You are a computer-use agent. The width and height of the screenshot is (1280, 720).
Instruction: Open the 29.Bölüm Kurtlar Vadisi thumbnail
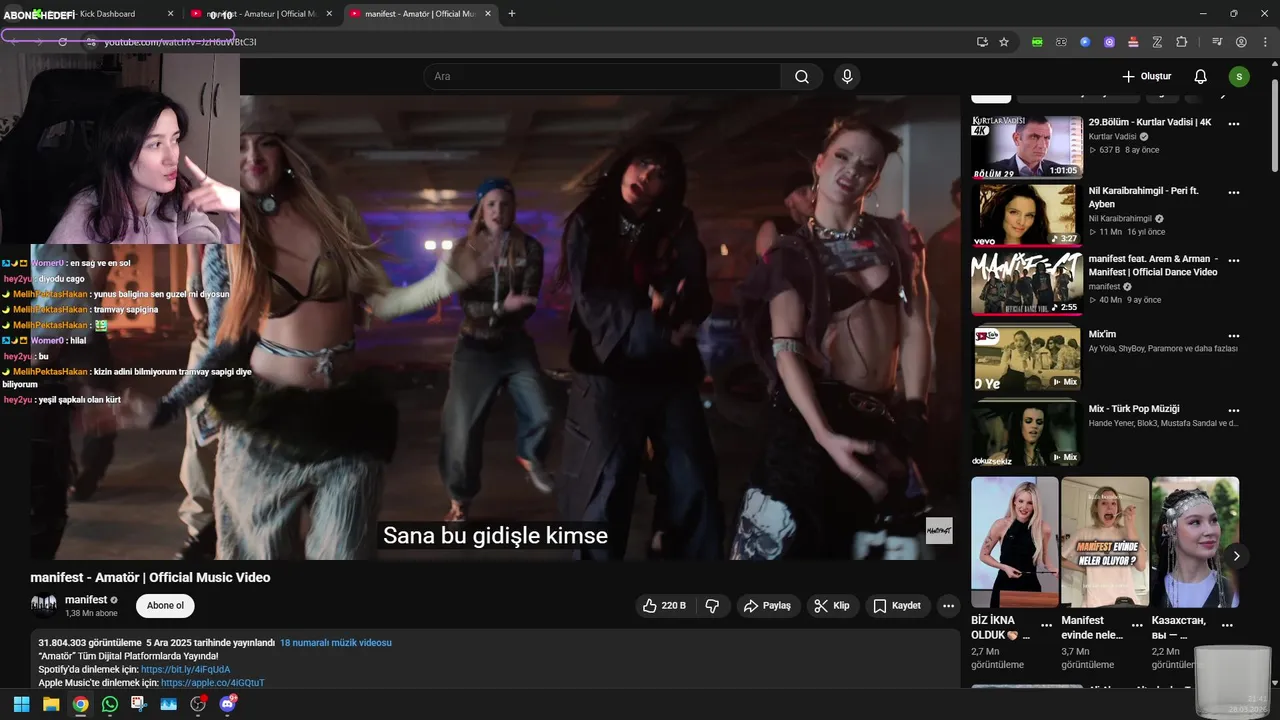(x=1026, y=147)
